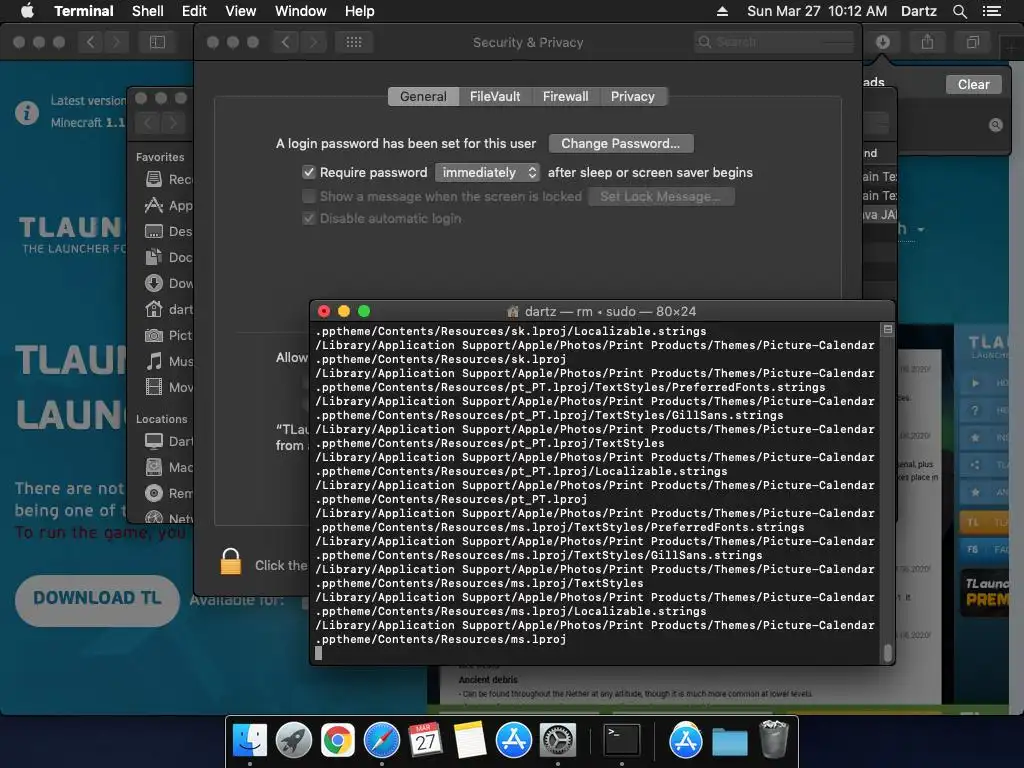This screenshot has width=1024, height=768.
Task: Click the Security & Privacy search field
Action: (774, 42)
